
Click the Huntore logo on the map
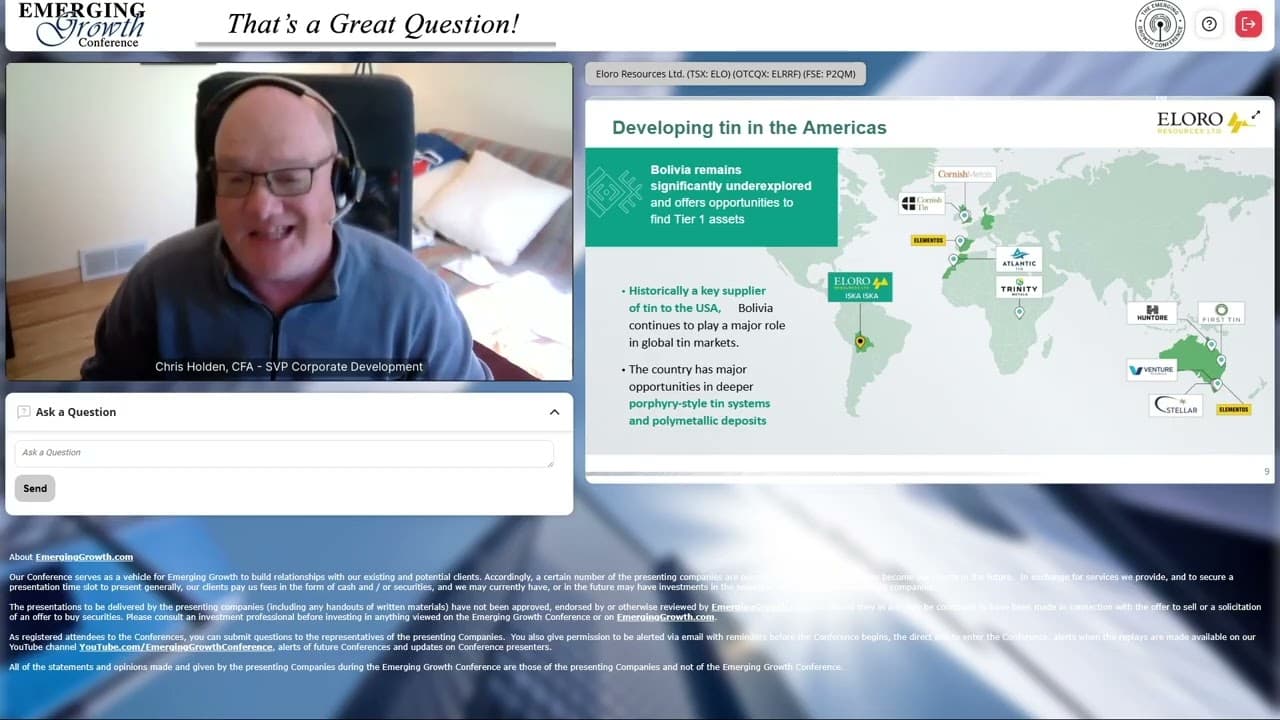(x=1152, y=313)
